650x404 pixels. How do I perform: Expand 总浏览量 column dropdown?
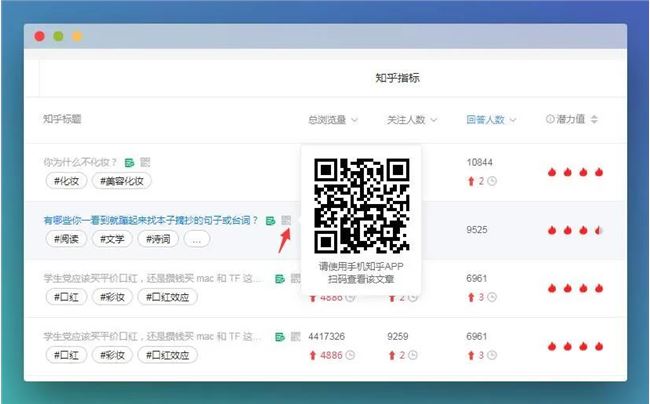(x=354, y=120)
